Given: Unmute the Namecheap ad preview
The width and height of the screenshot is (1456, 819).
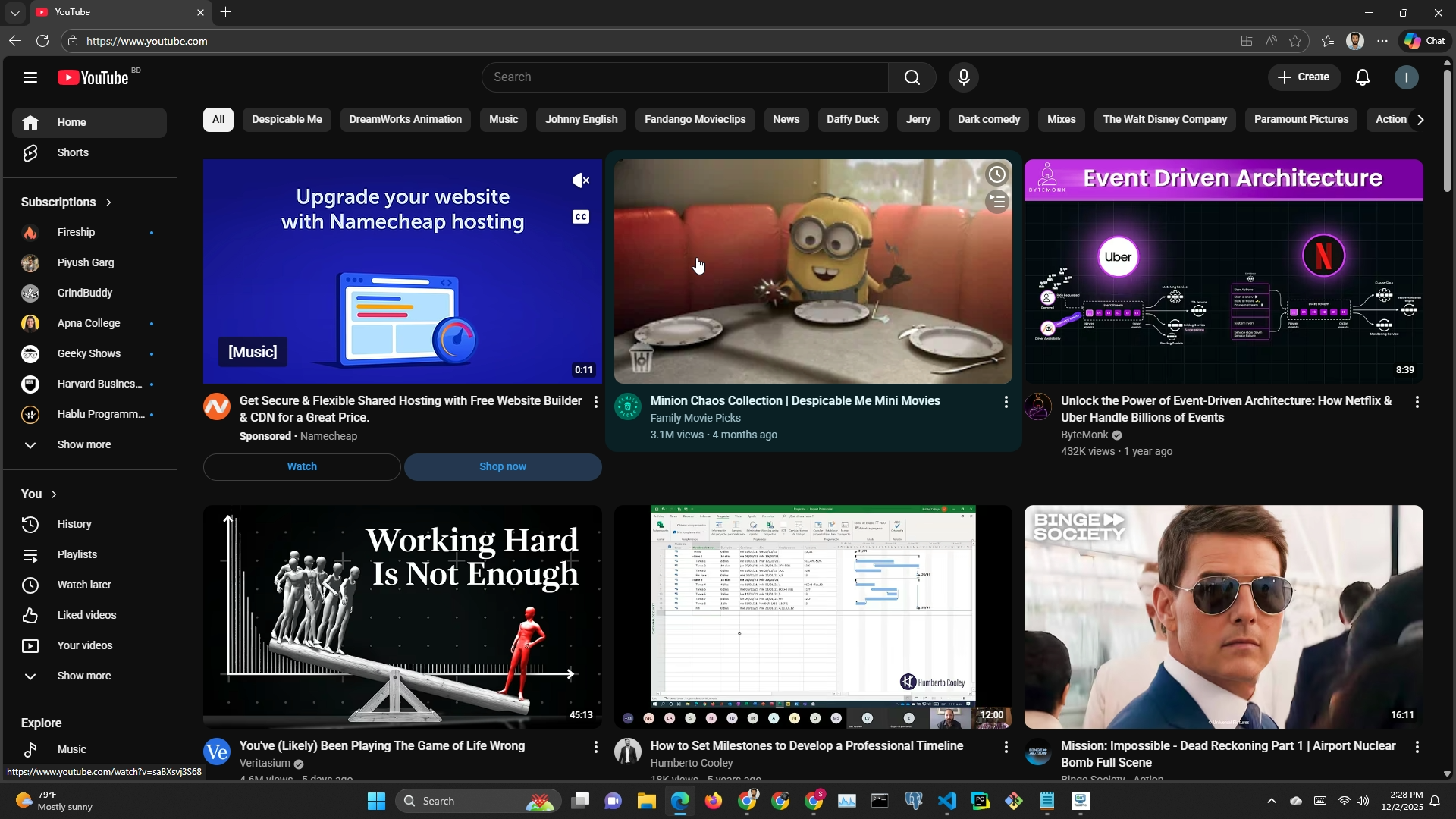Looking at the screenshot, I should tap(581, 180).
